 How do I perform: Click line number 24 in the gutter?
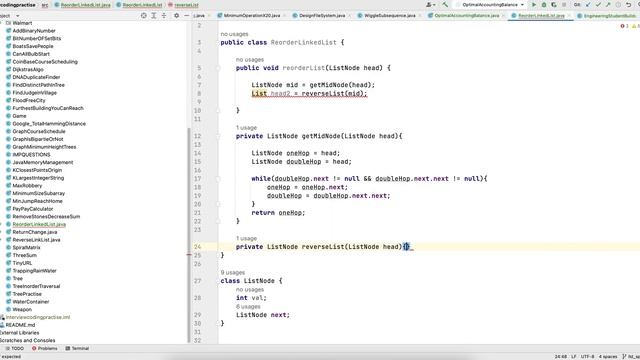(x=198, y=247)
